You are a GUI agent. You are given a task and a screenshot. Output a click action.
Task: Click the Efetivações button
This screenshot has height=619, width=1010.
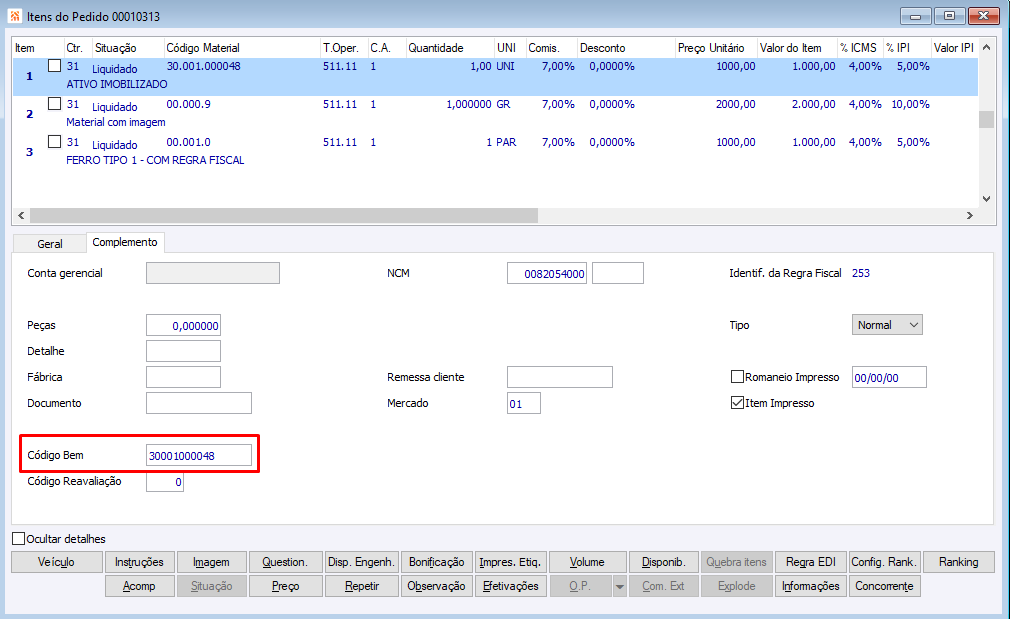pos(510,586)
